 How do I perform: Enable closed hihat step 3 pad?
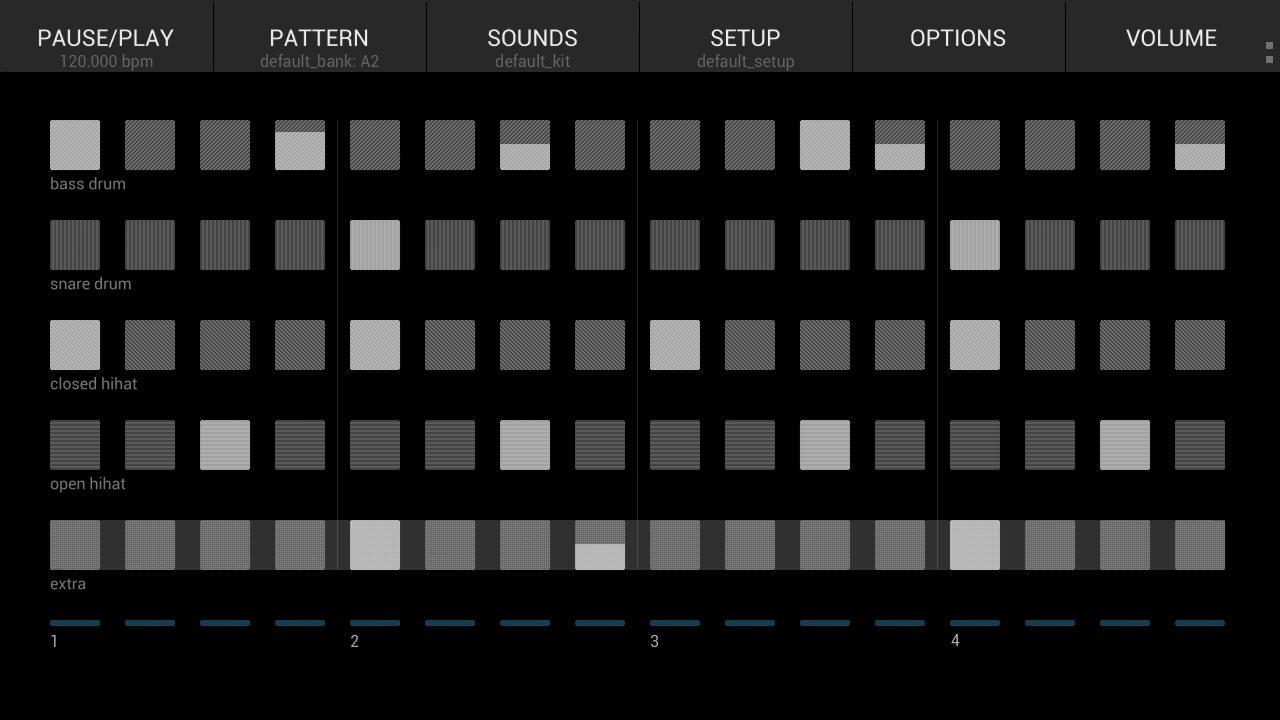pyautogui.click(x=225, y=345)
